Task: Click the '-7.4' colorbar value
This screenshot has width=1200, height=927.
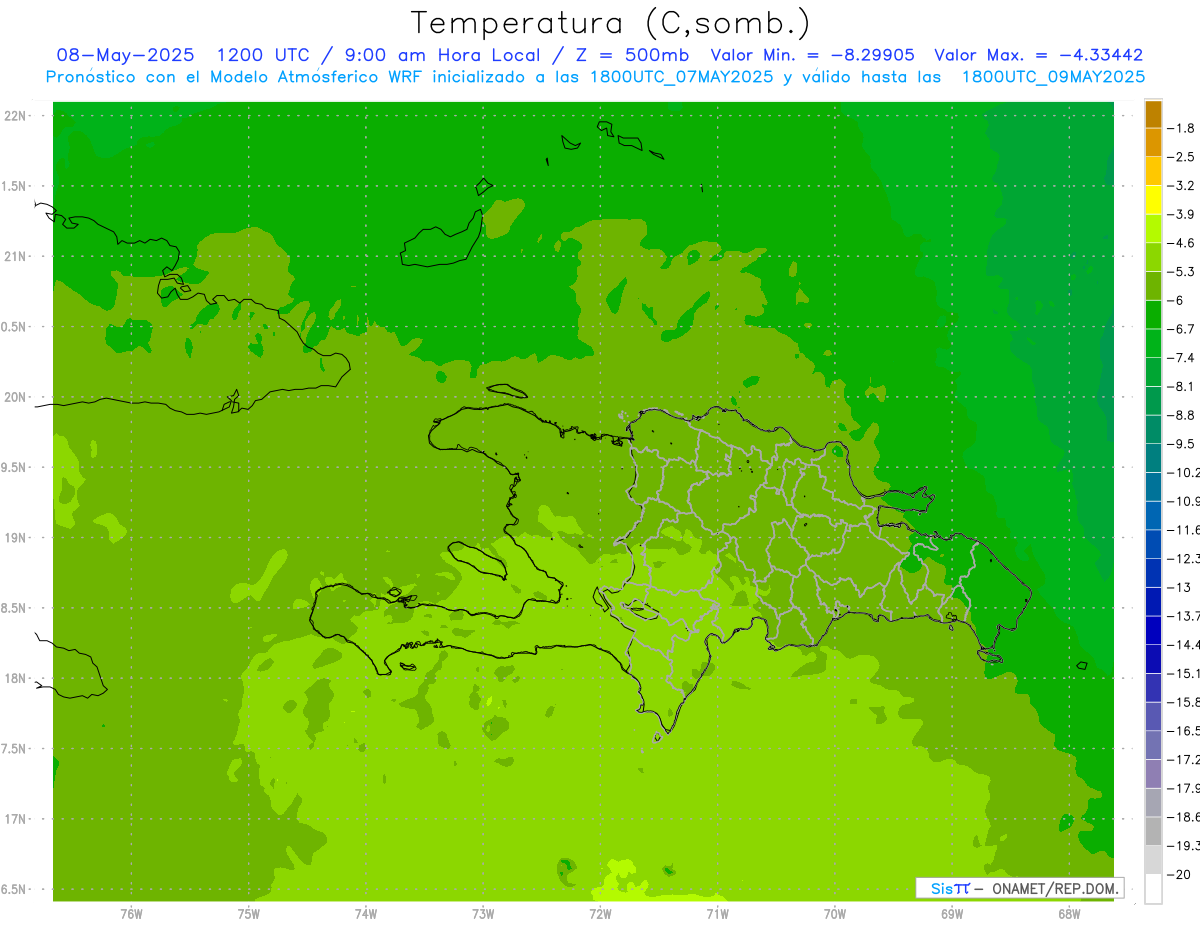Action: pyautogui.click(x=1181, y=358)
